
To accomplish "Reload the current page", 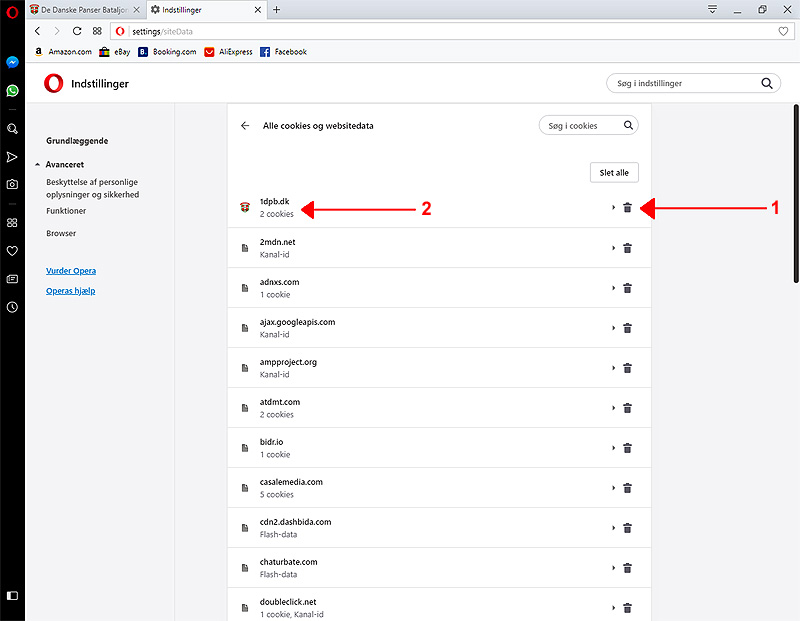I will coord(77,31).
